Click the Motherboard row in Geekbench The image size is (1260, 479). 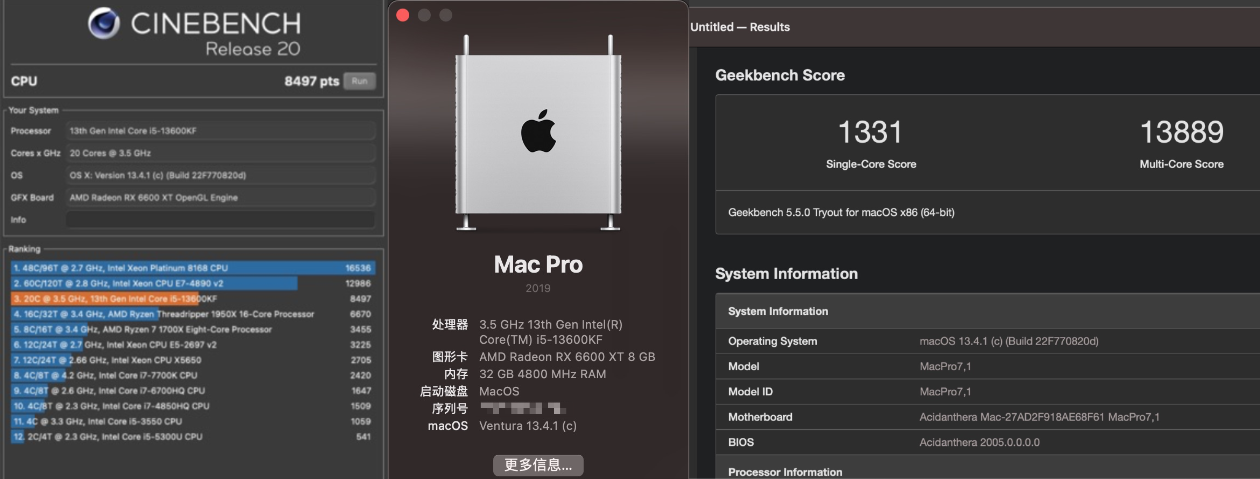point(988,417)
